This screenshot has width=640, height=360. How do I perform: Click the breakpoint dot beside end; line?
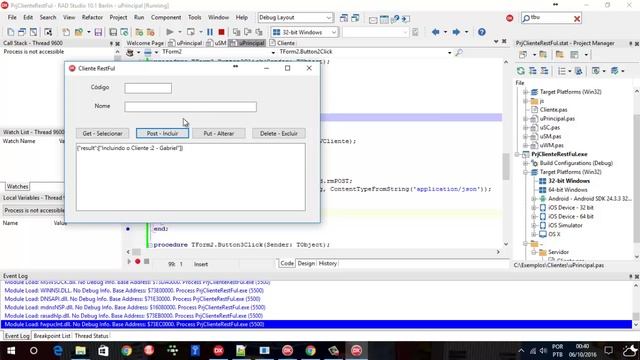pyautogui.click(x=128, y=229)
